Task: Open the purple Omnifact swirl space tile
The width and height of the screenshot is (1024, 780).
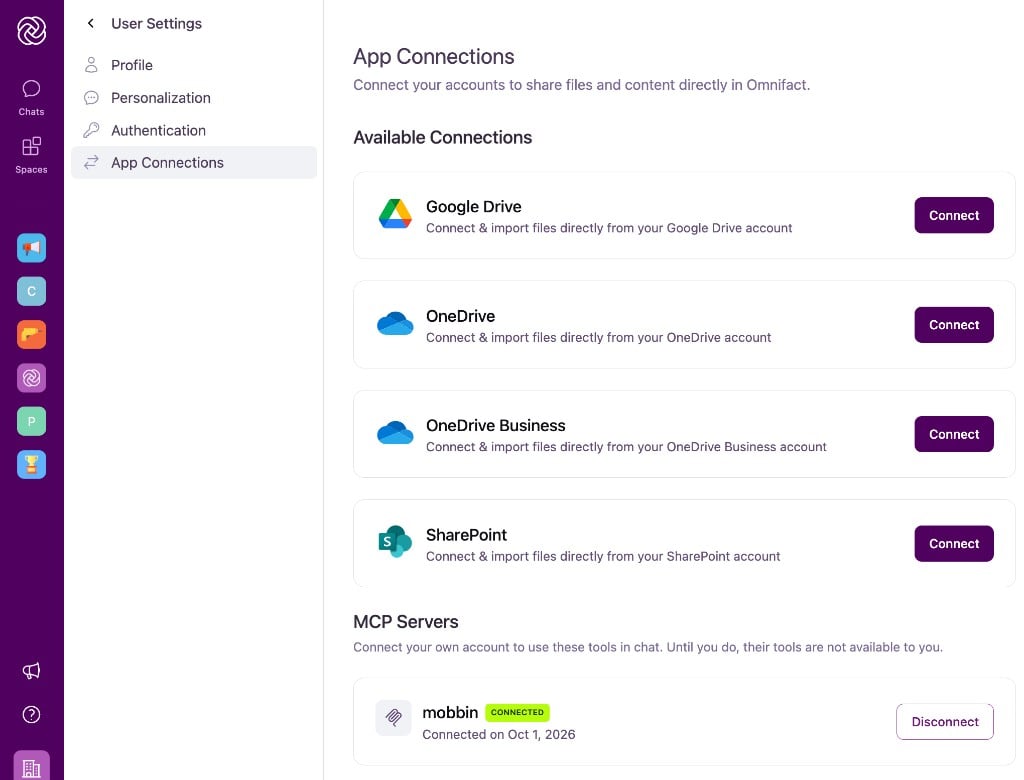Action: coord(31,378)
